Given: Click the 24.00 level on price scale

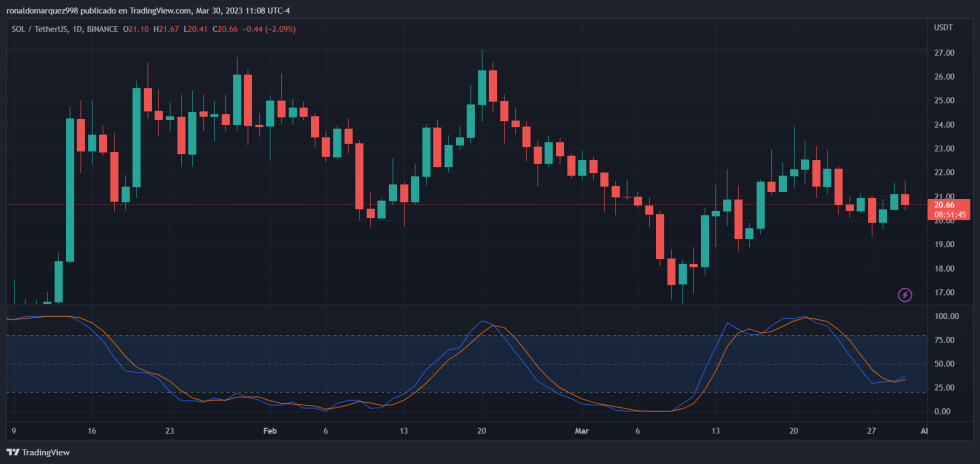Looking at the screenshot, I should [x=944, y=125].
